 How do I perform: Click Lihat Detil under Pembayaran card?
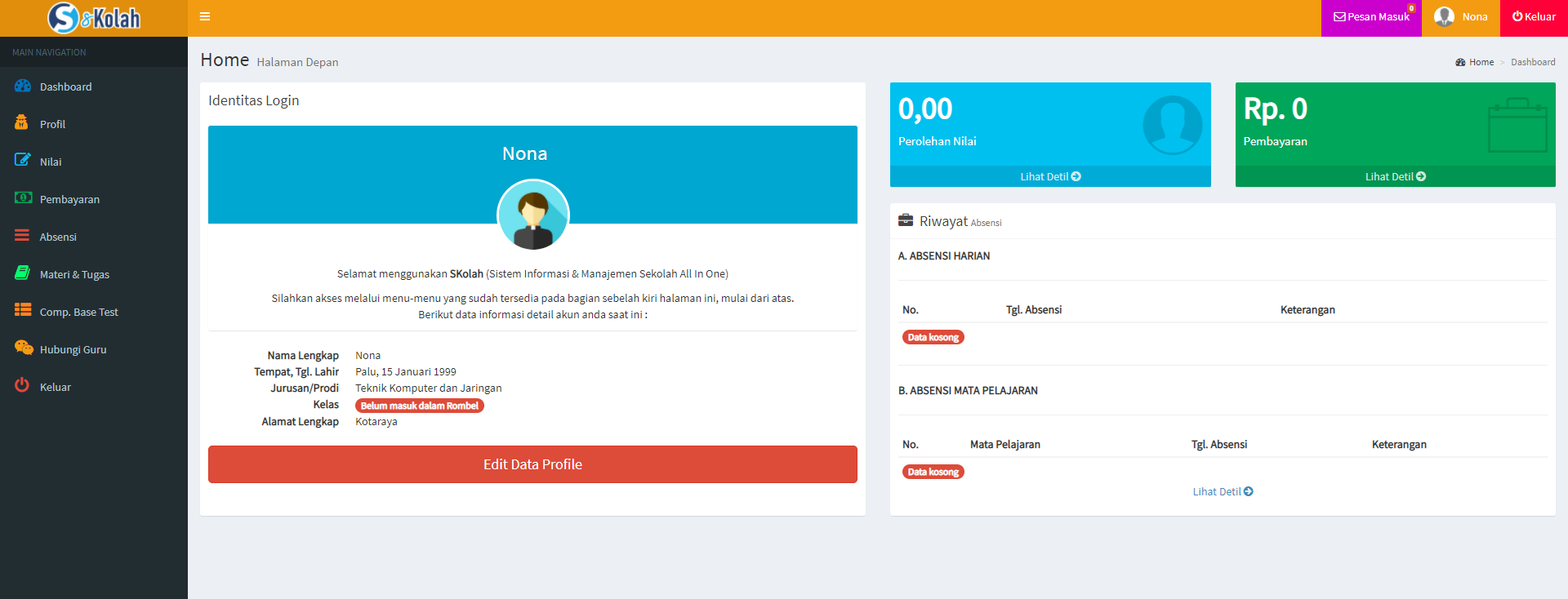point(1395,176)
